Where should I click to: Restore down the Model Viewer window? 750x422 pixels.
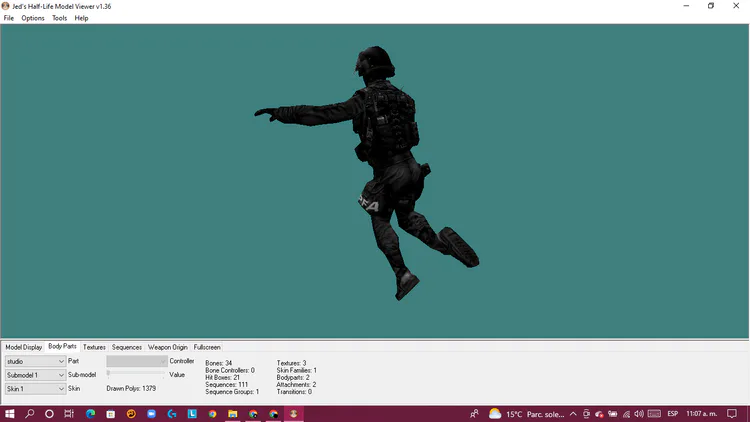tap(711, 6)
